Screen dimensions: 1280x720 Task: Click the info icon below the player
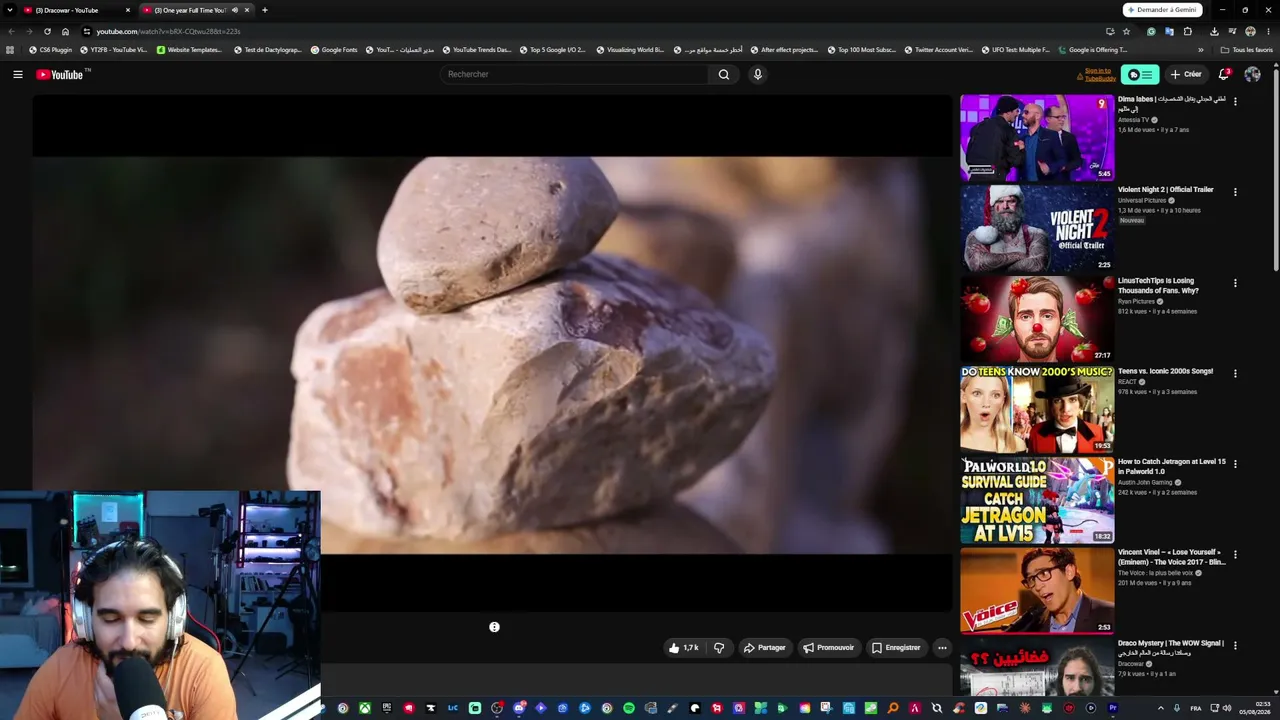pos(494,627)
